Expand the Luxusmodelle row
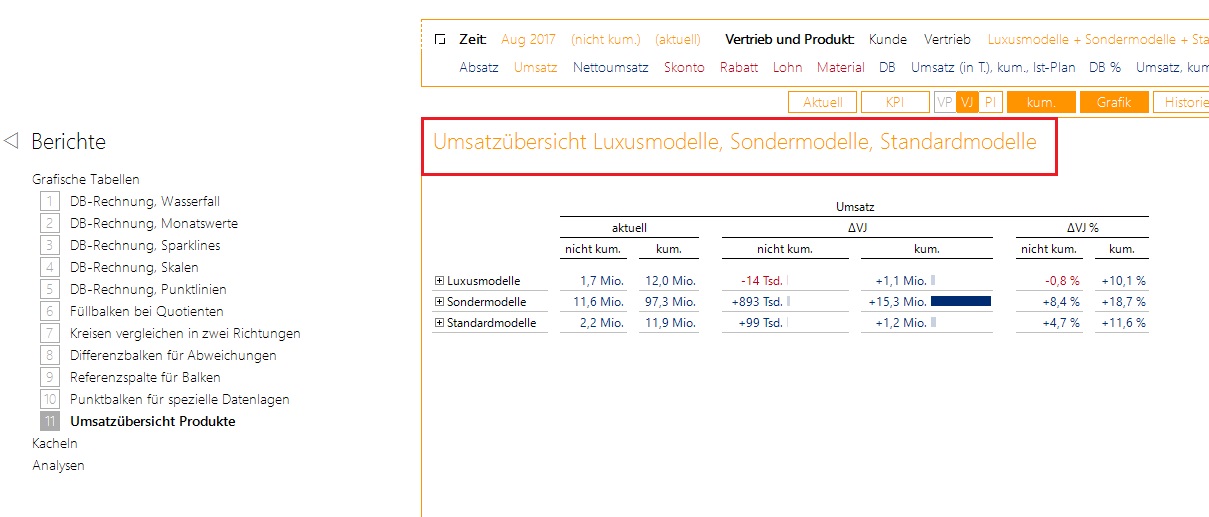Image resolution: width=1209 pixels, height=517 pixels. tap(439, 281)
